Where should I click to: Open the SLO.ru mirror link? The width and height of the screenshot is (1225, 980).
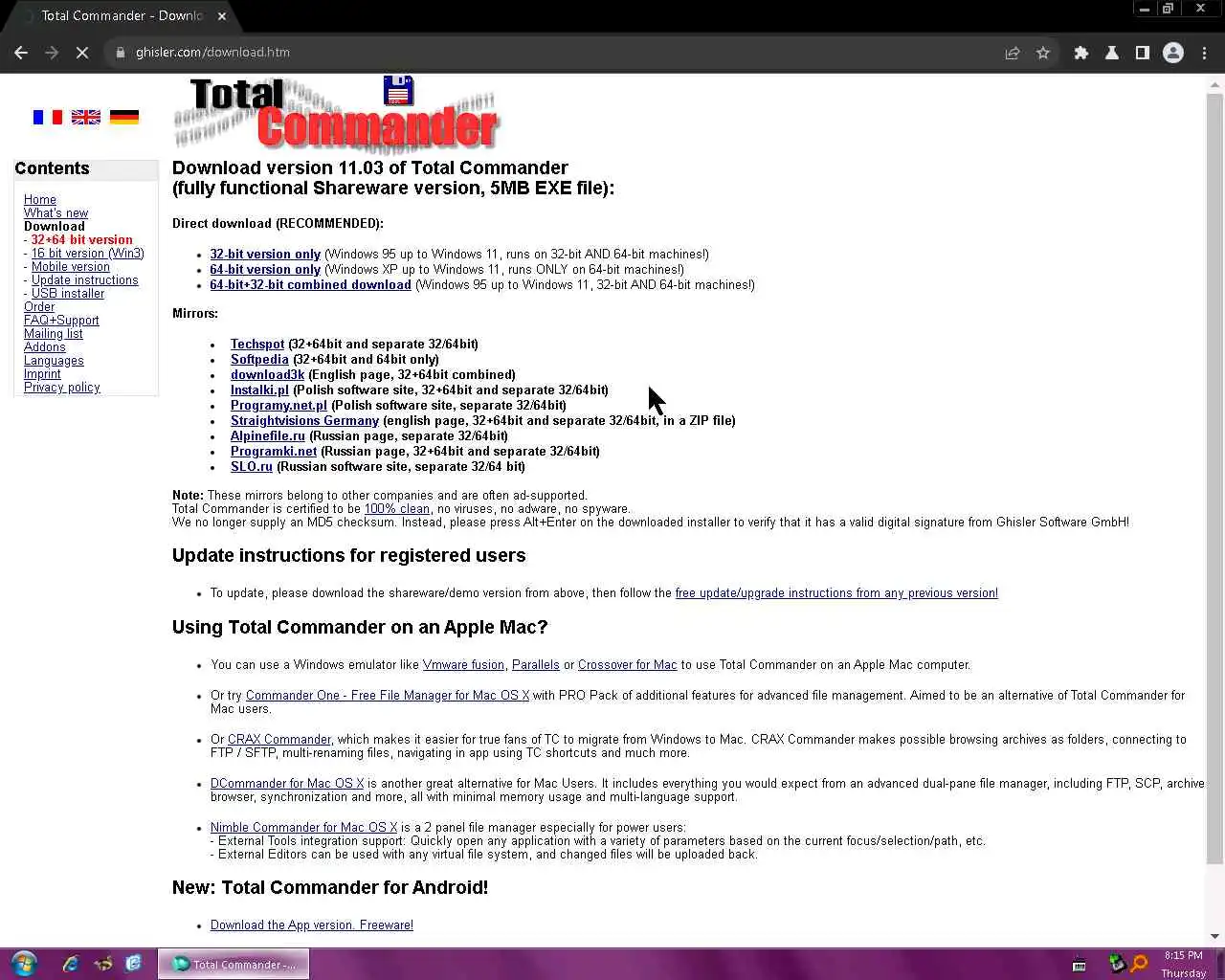click(252, 466)
